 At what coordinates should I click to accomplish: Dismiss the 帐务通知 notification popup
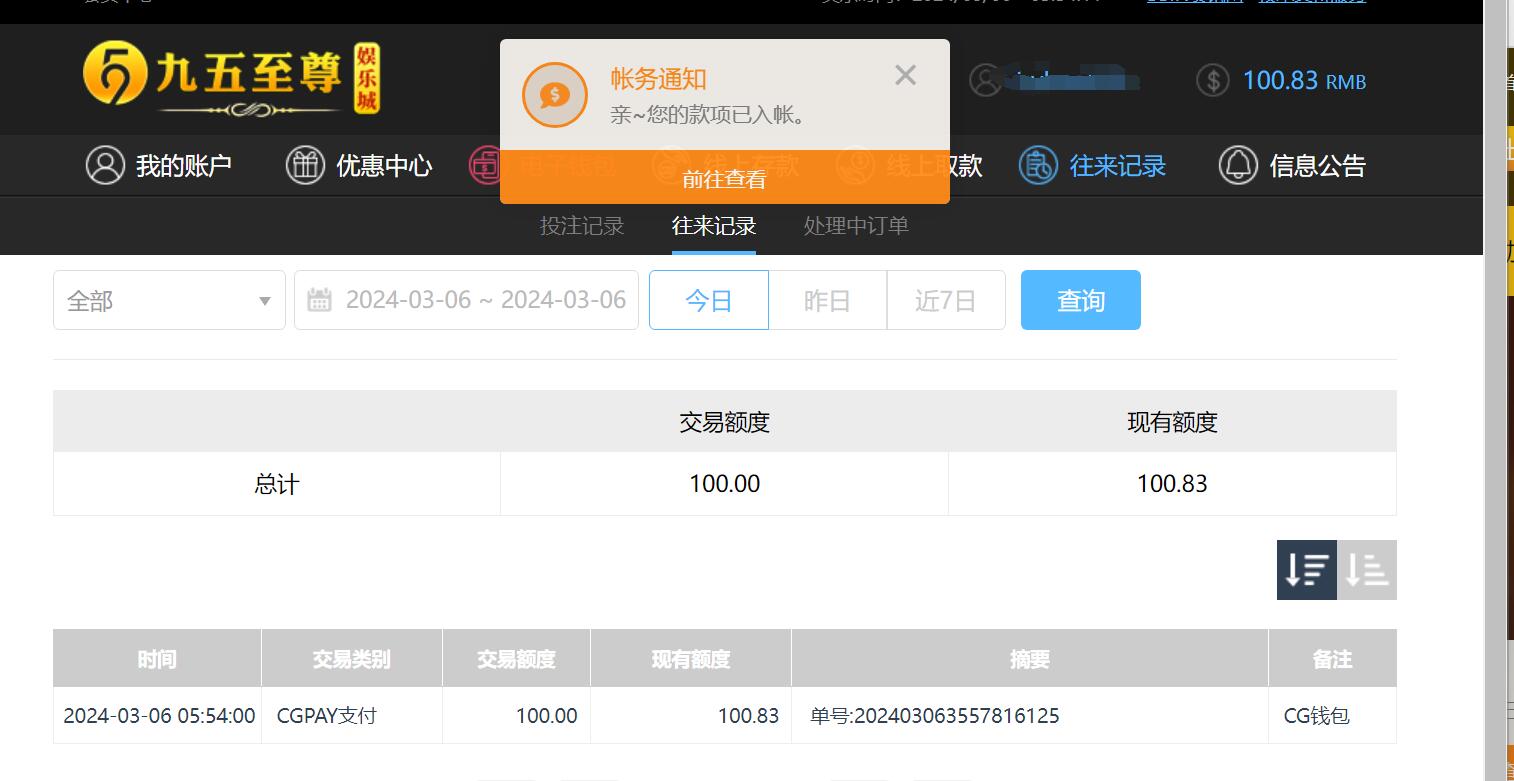[905, 75]
